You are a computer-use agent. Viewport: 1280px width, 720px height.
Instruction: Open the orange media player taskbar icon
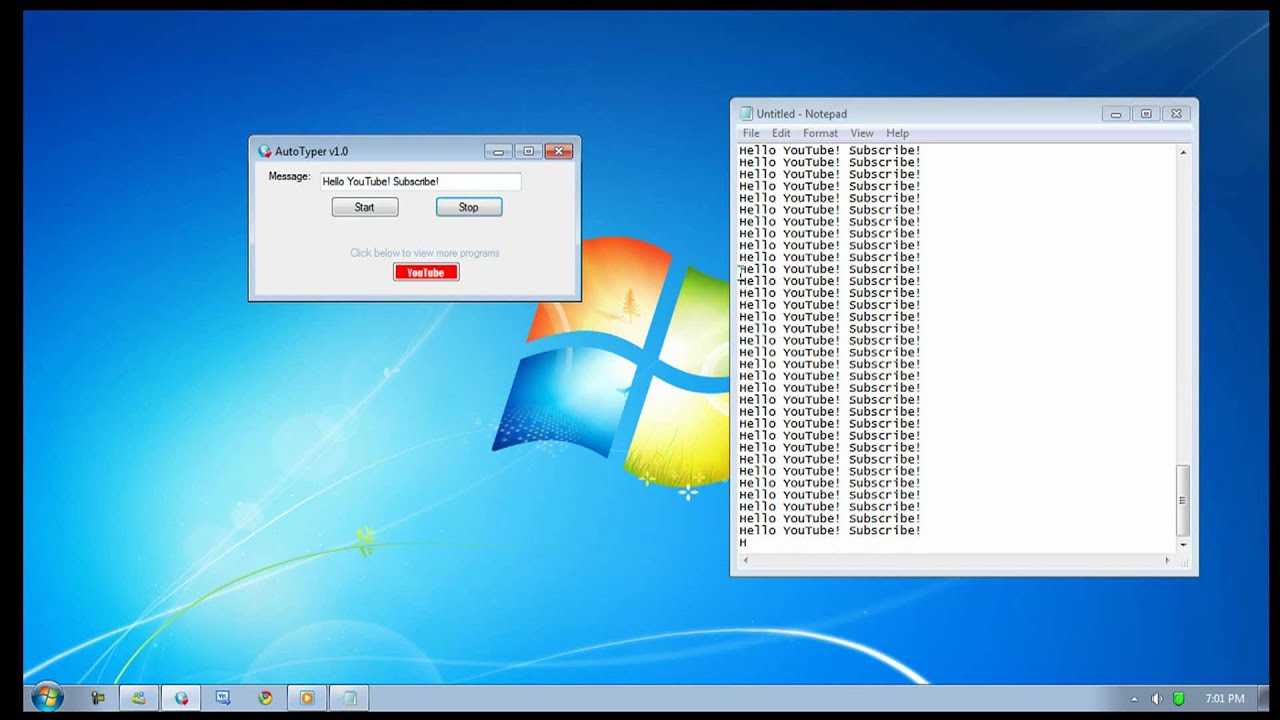click(307, 698)
